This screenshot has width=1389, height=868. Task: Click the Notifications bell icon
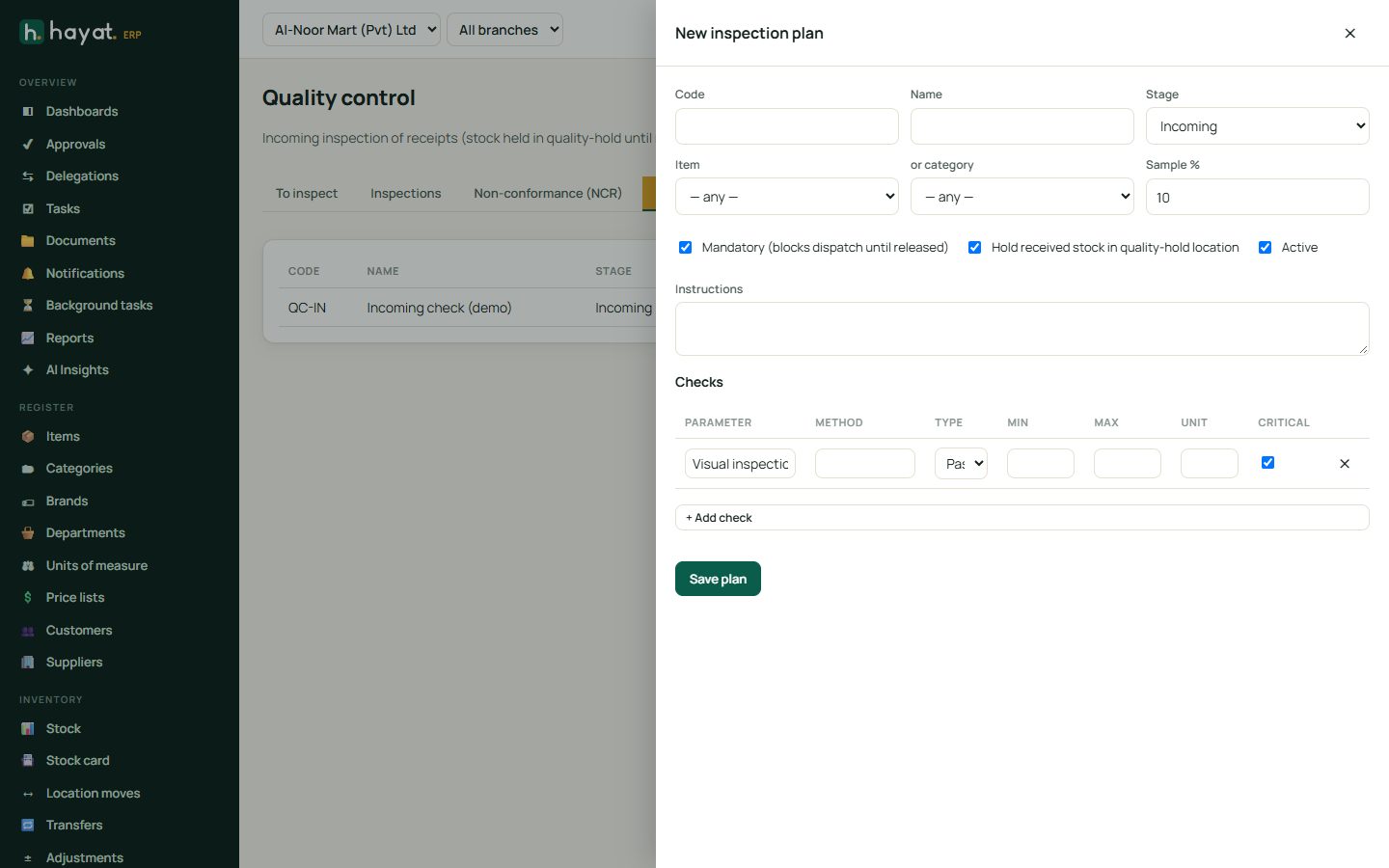coord(28,274)
